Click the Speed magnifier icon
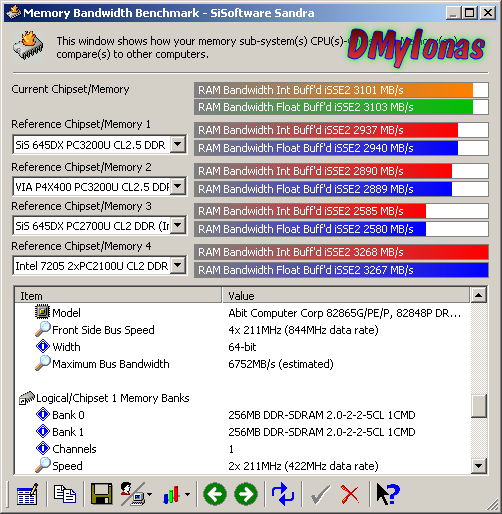The height and width of the screenshot is (514, 502). click(43, 465)
